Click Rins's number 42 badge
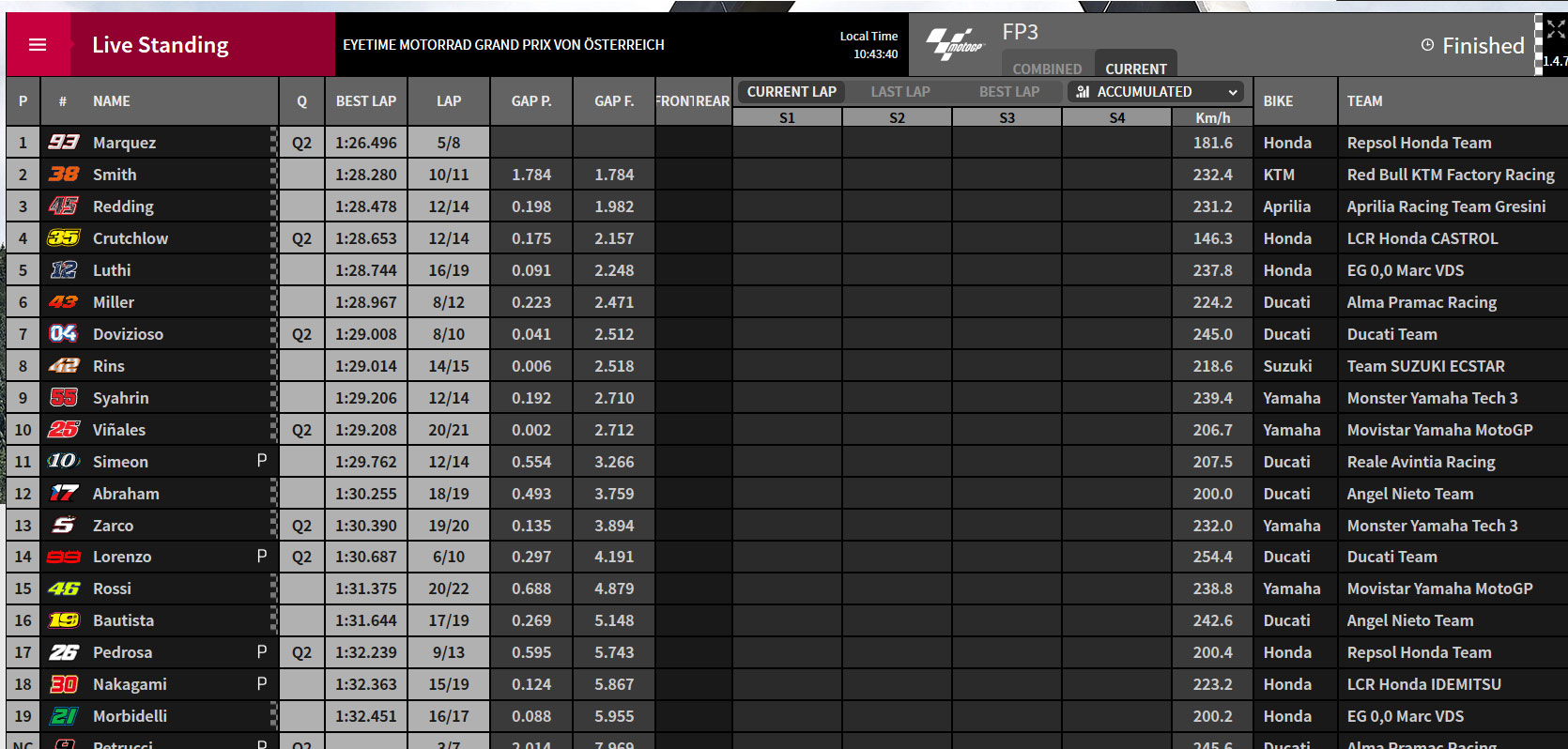This screenshot has width=1568, height=749. [64, 366]
